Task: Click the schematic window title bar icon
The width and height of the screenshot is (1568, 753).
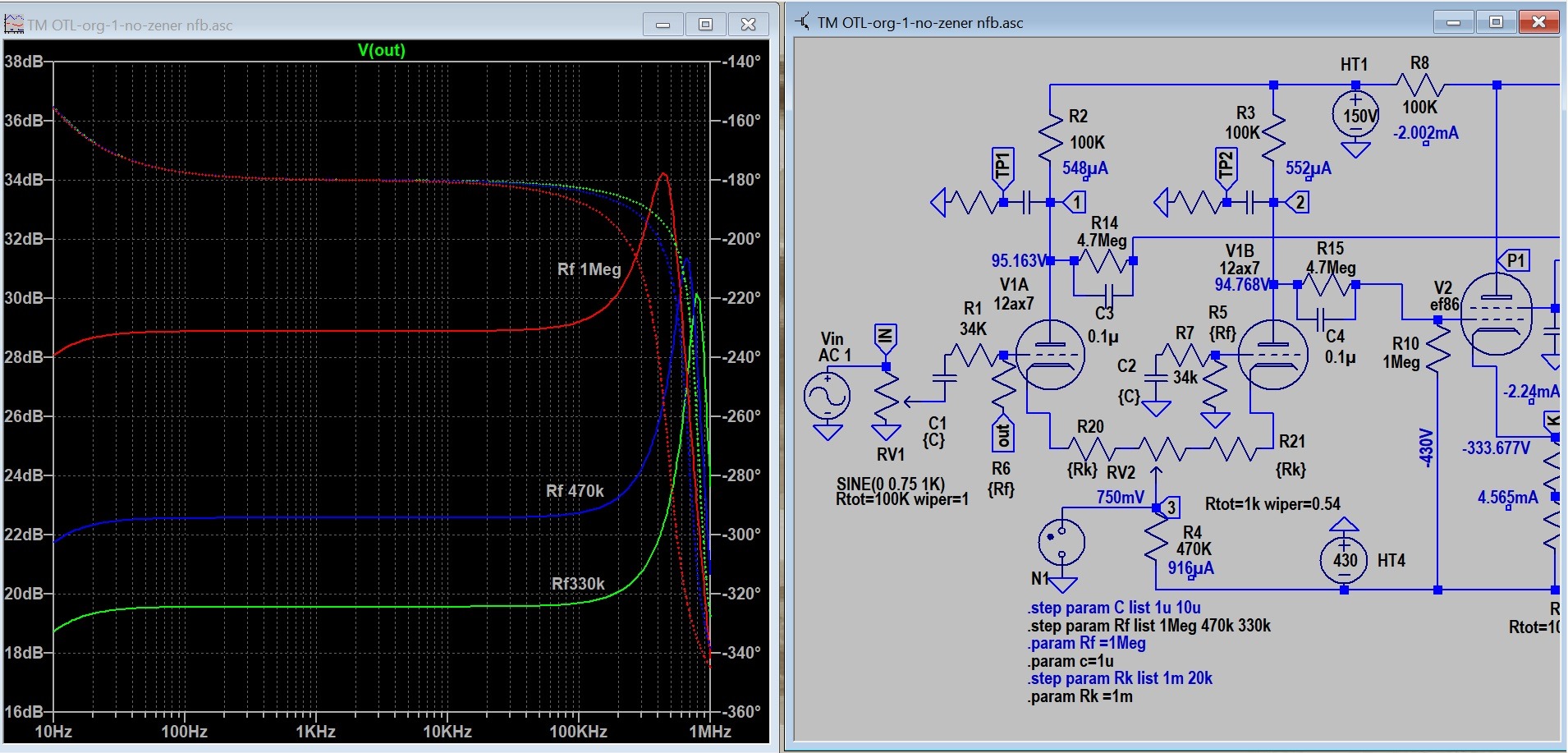Action: tap(803, 22)
